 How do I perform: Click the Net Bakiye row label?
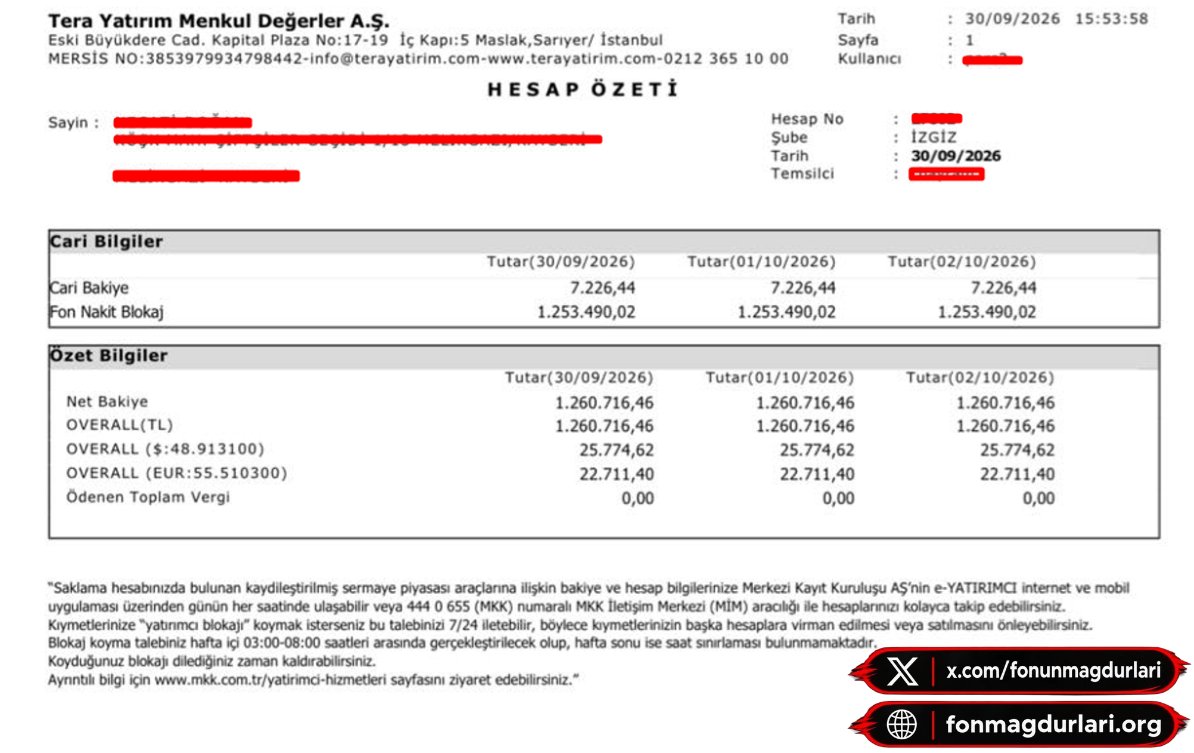(107, 402)
